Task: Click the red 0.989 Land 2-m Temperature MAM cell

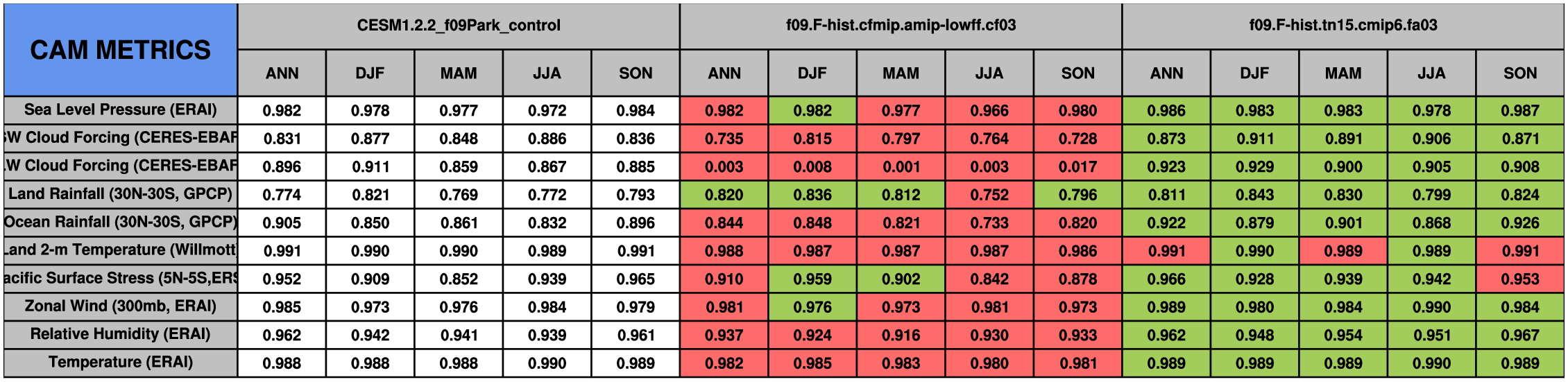Action: coord(1343,250)
